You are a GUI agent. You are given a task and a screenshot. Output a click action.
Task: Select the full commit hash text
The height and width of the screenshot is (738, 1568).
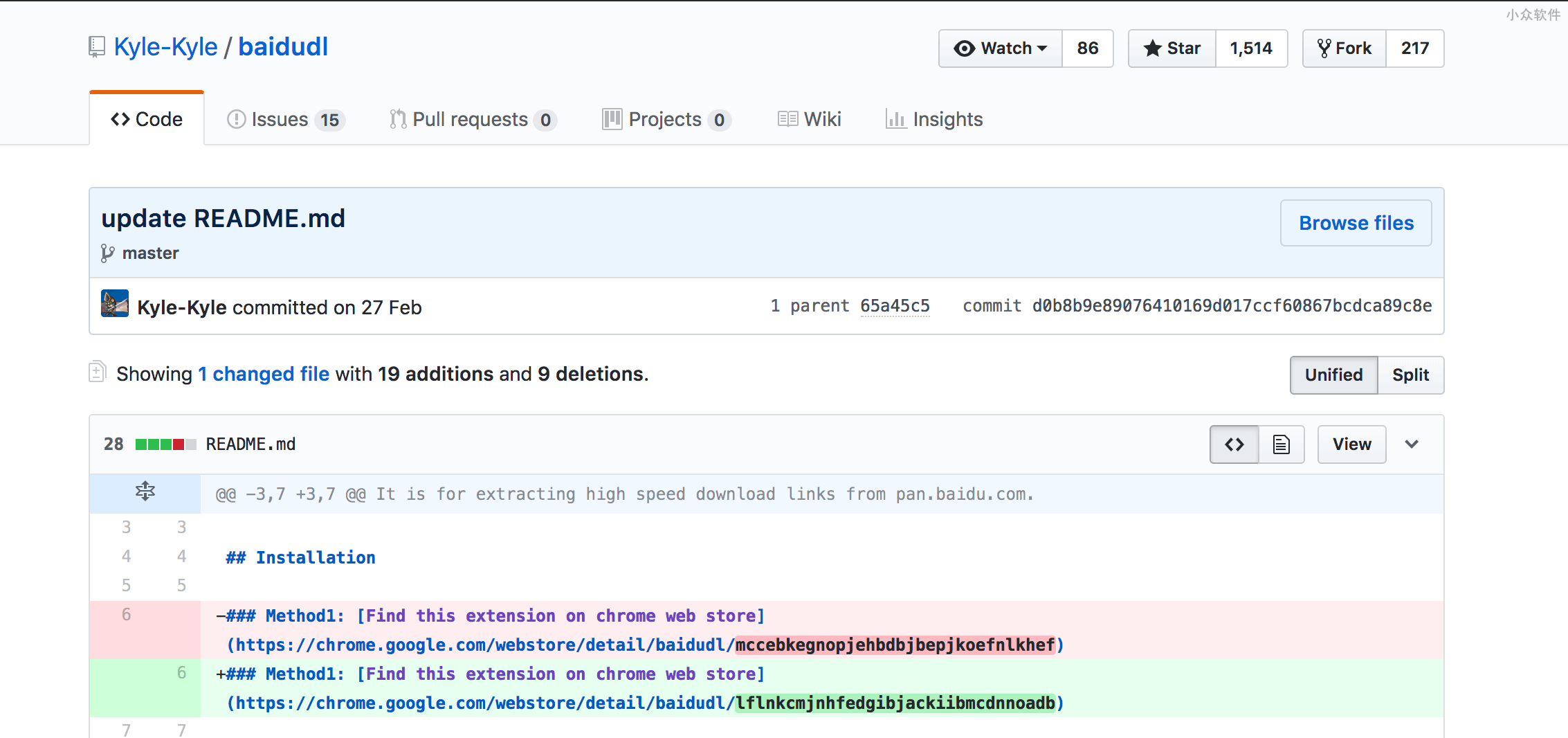click(x=1232, y=306)
